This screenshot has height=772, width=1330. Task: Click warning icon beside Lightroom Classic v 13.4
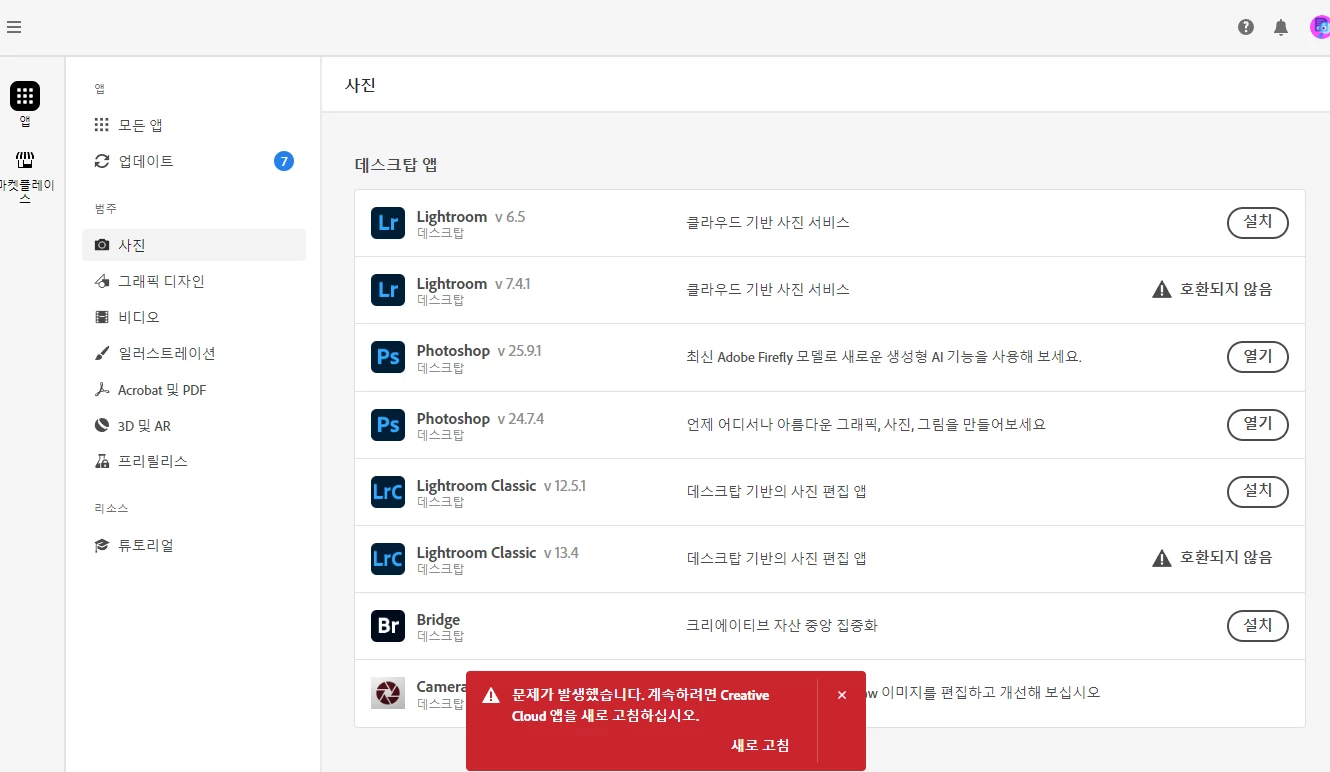[1161, 558]
